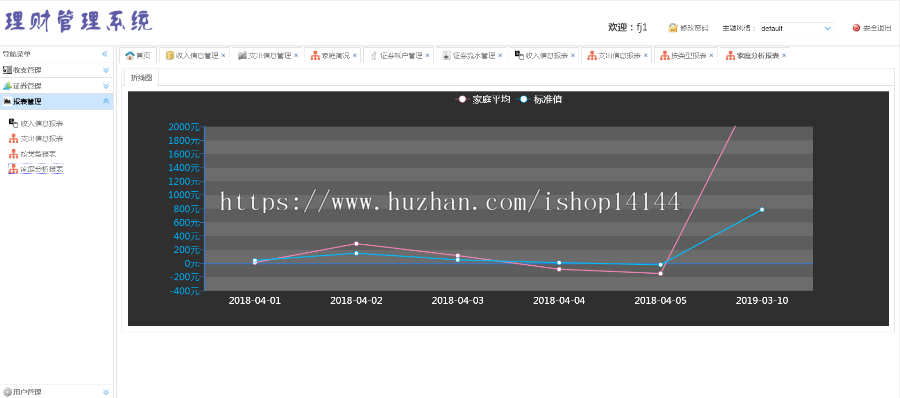The height and width of the screenshot is (398, 900).
Task: Close the 按类型报表 tab
Action: coord(711,56)
